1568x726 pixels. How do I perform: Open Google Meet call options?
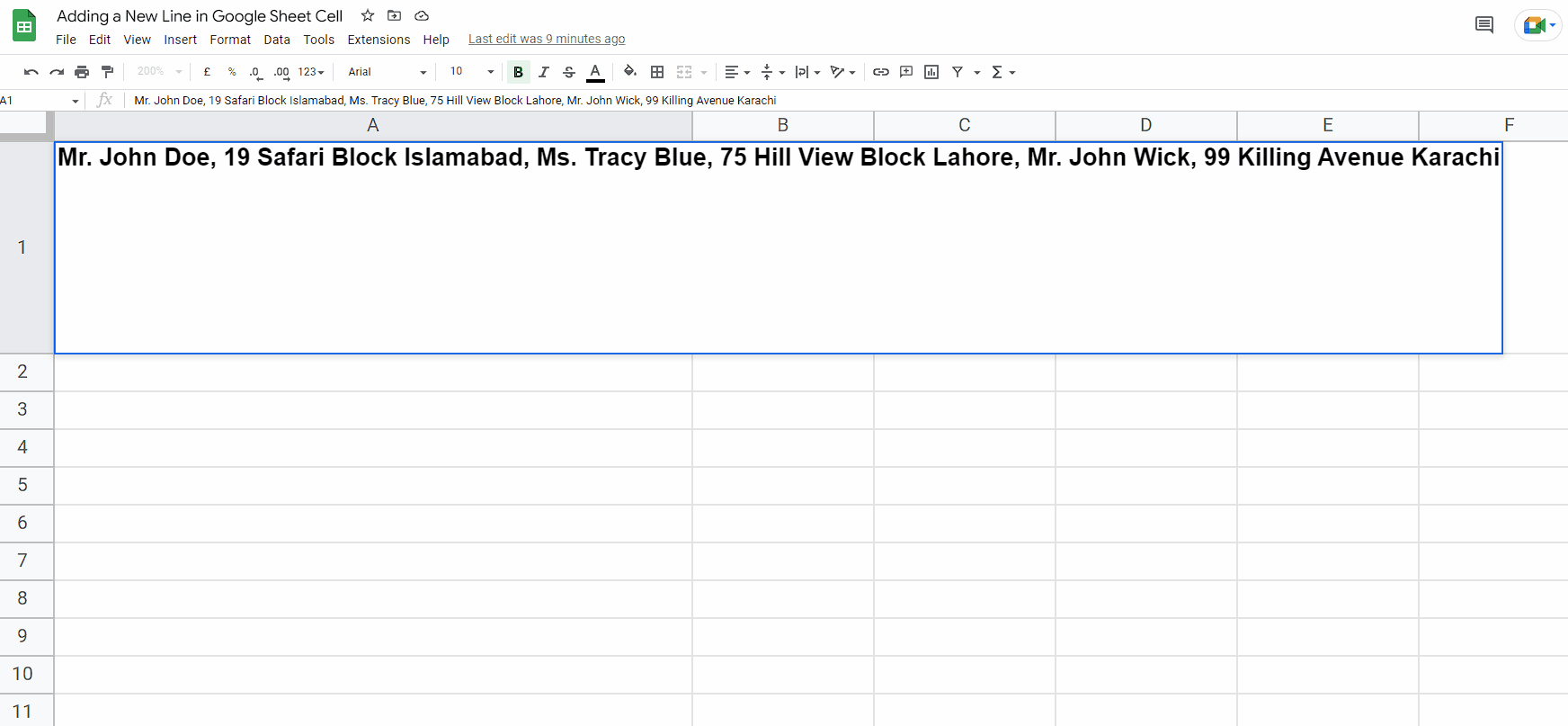click(x=1538, y=25)
